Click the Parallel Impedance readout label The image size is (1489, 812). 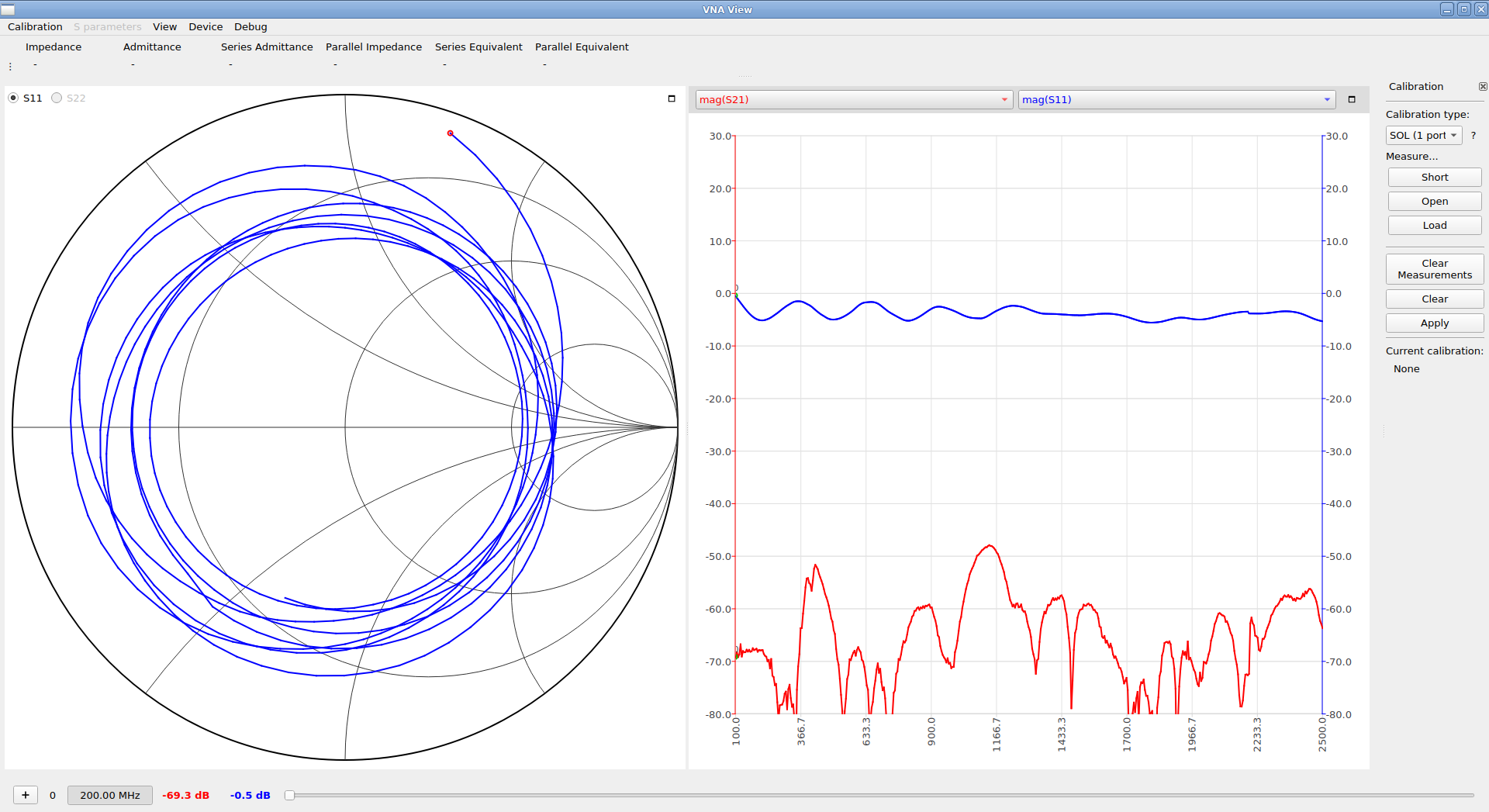point(374,47)
